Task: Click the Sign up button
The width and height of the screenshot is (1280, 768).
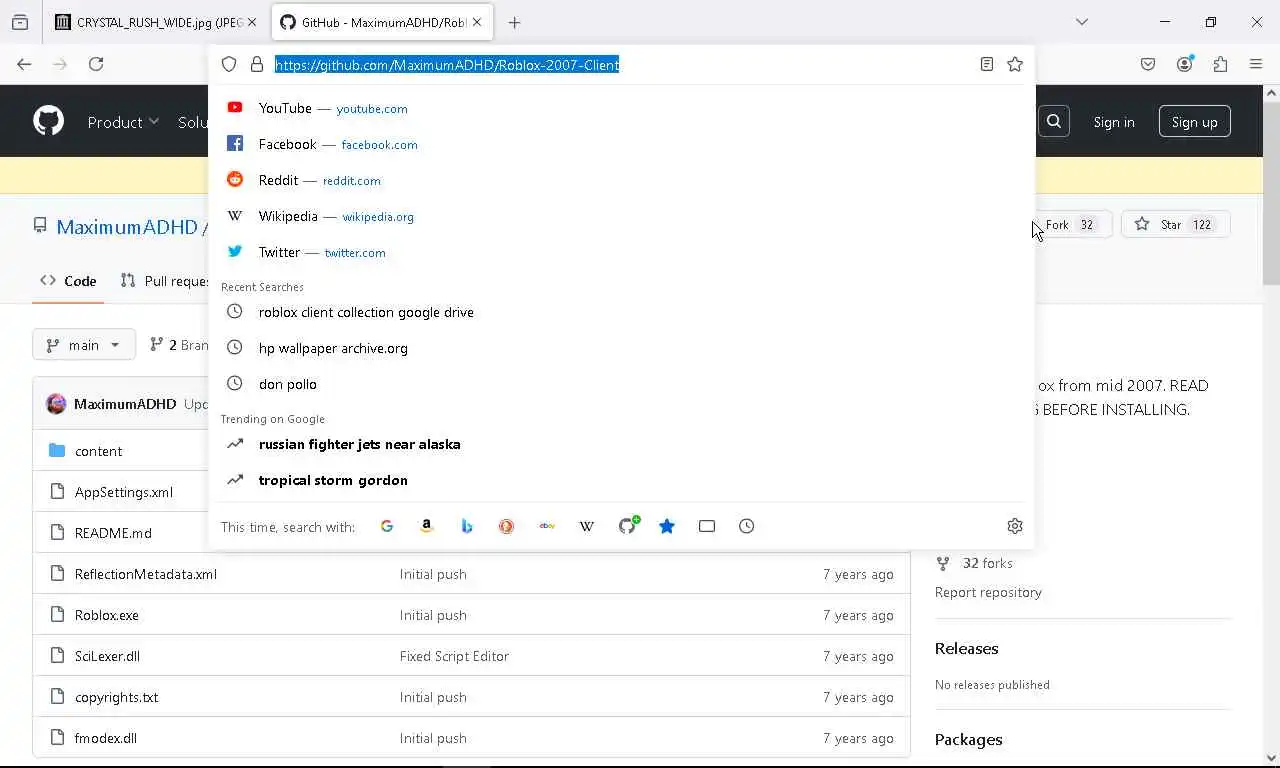Action: click(1194, 122)
